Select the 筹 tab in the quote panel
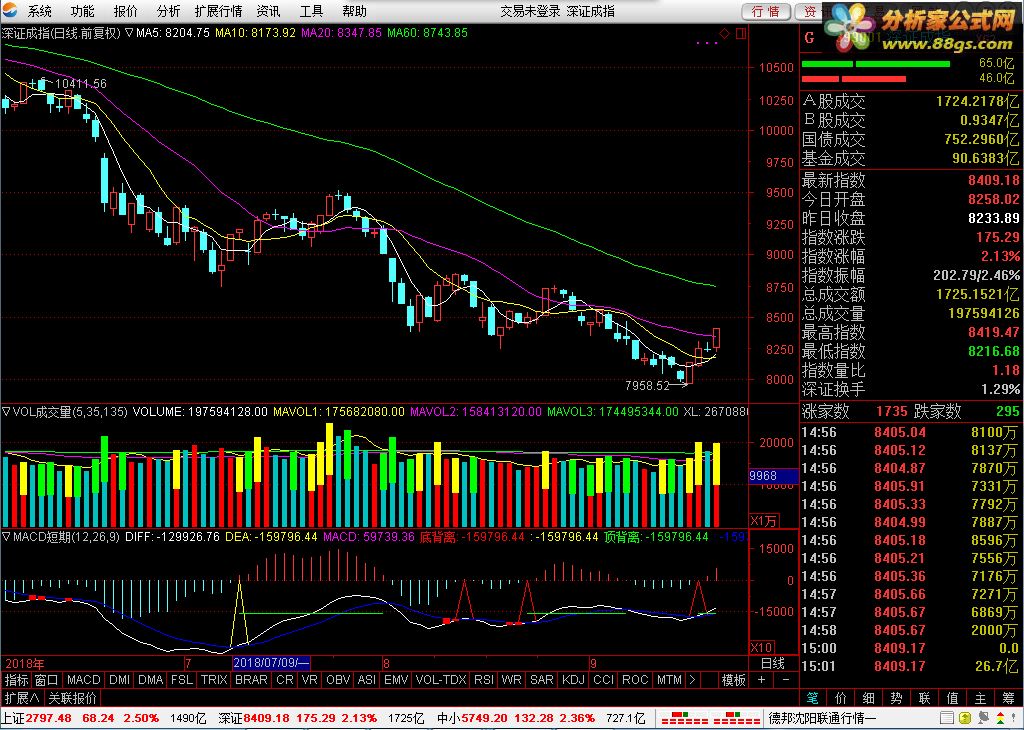 point(1009,698)
